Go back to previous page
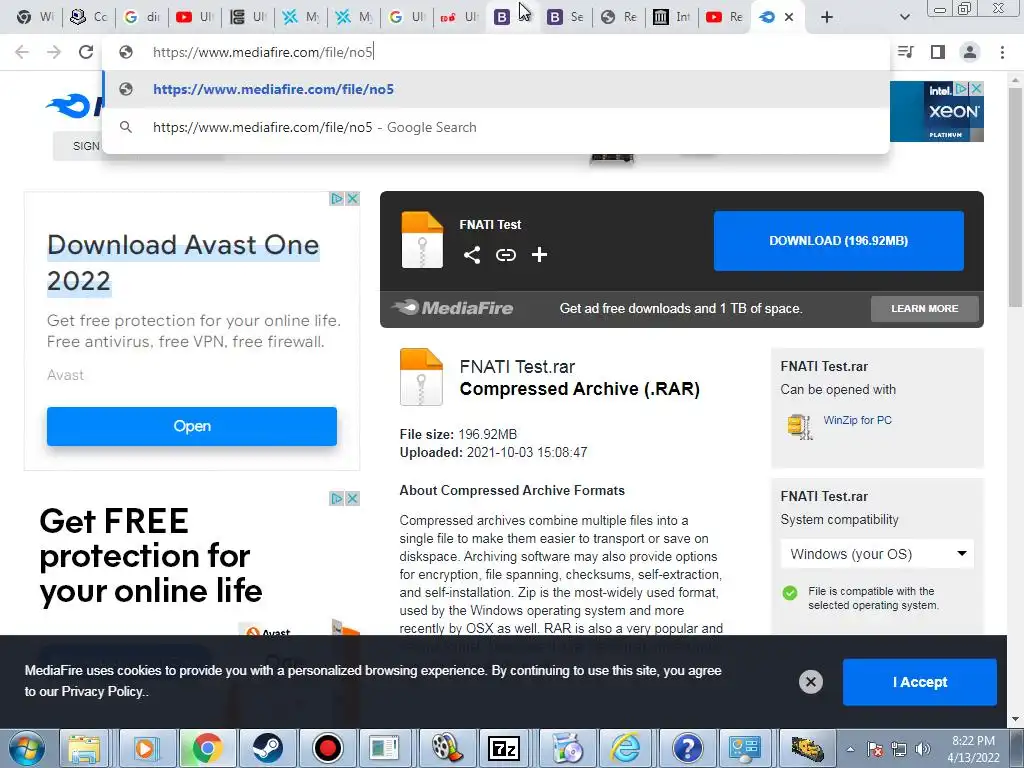1024x768 pixels. coord(22,52)
